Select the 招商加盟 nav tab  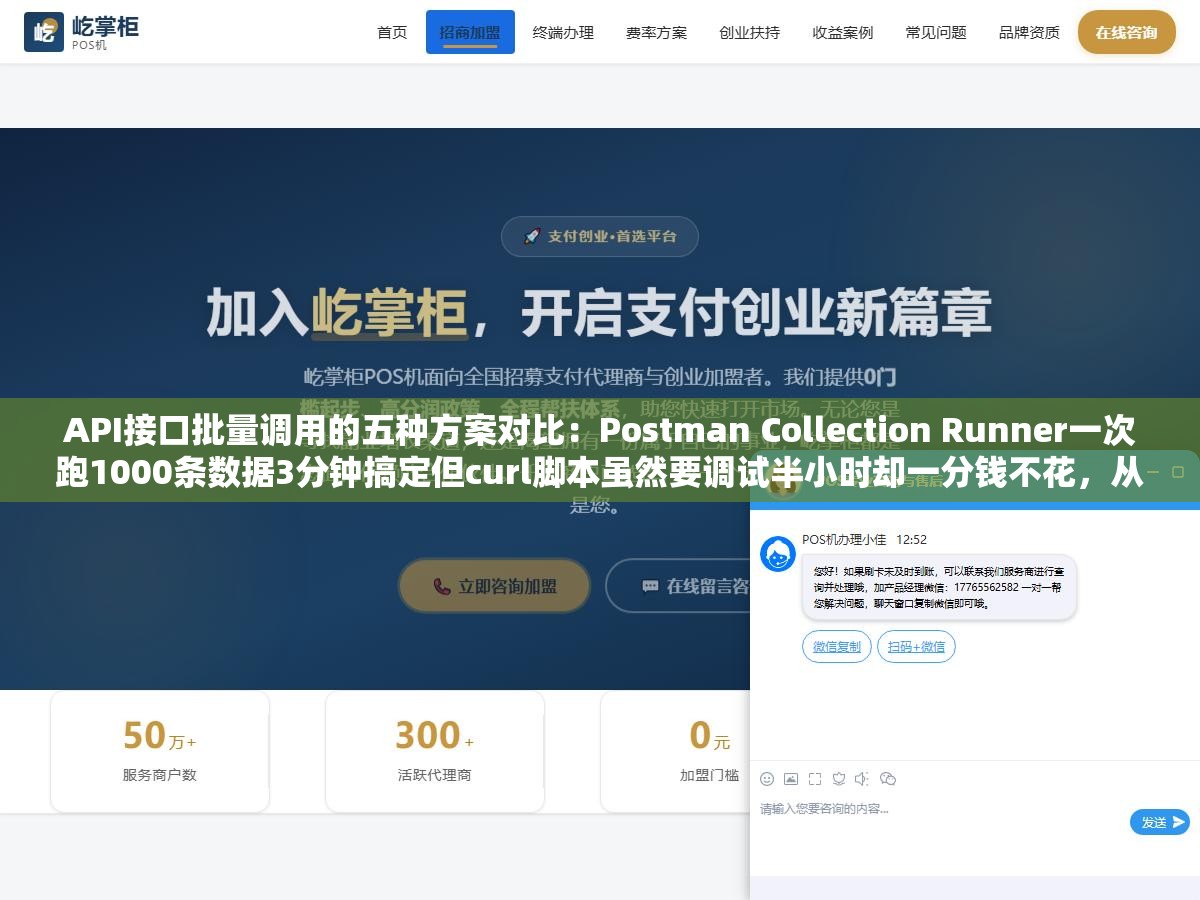coord(470,32)
